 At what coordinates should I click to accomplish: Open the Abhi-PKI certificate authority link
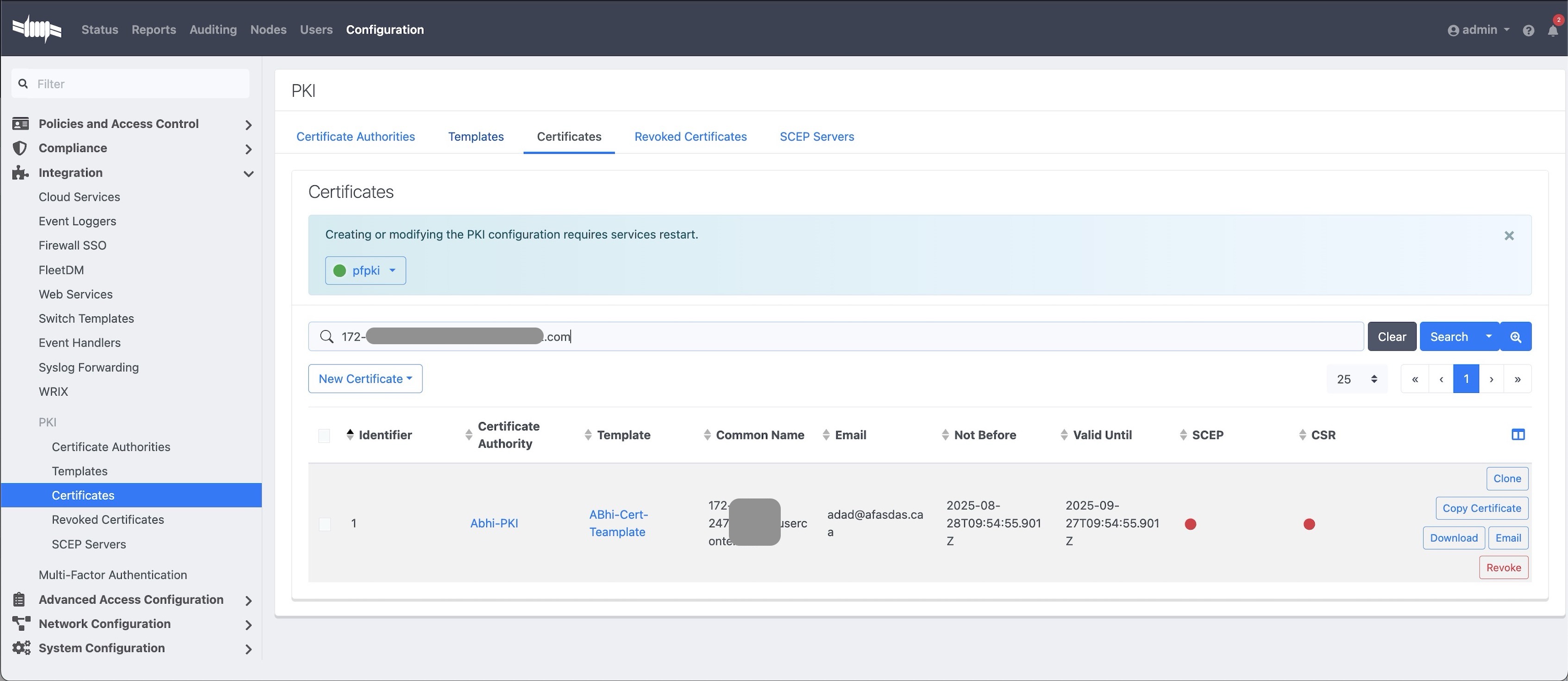[x=494, y=523]
